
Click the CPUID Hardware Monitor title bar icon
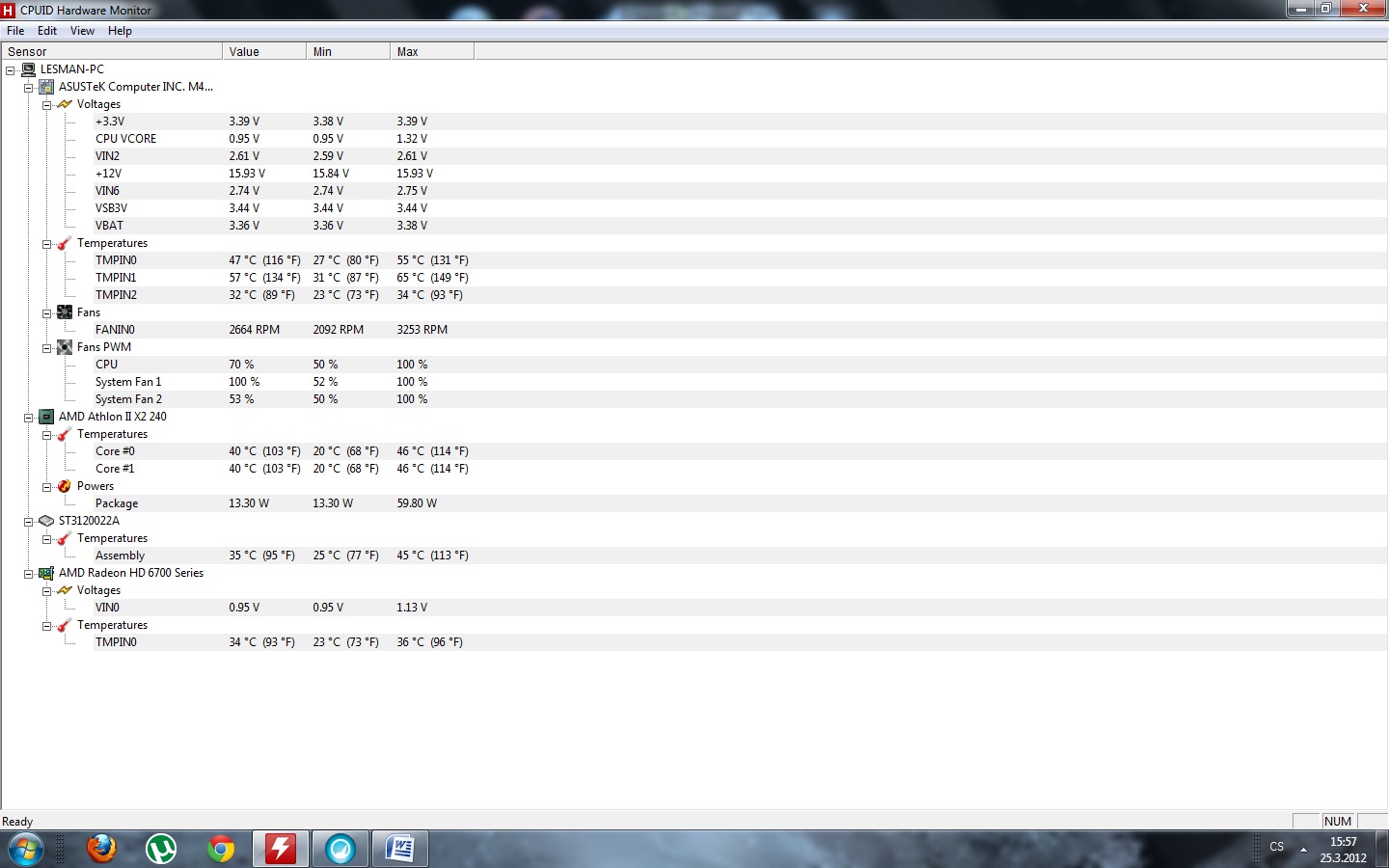point(9,10)
